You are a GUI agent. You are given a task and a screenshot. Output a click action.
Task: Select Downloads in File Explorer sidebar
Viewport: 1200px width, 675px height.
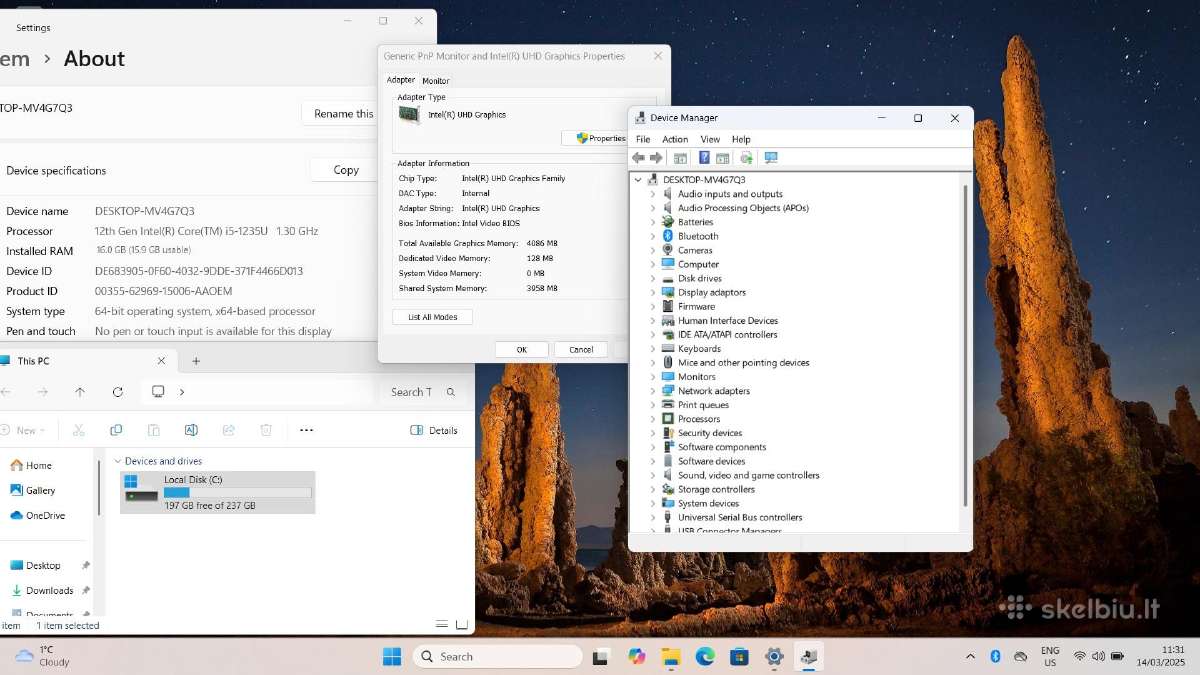[x=42, y=590]
